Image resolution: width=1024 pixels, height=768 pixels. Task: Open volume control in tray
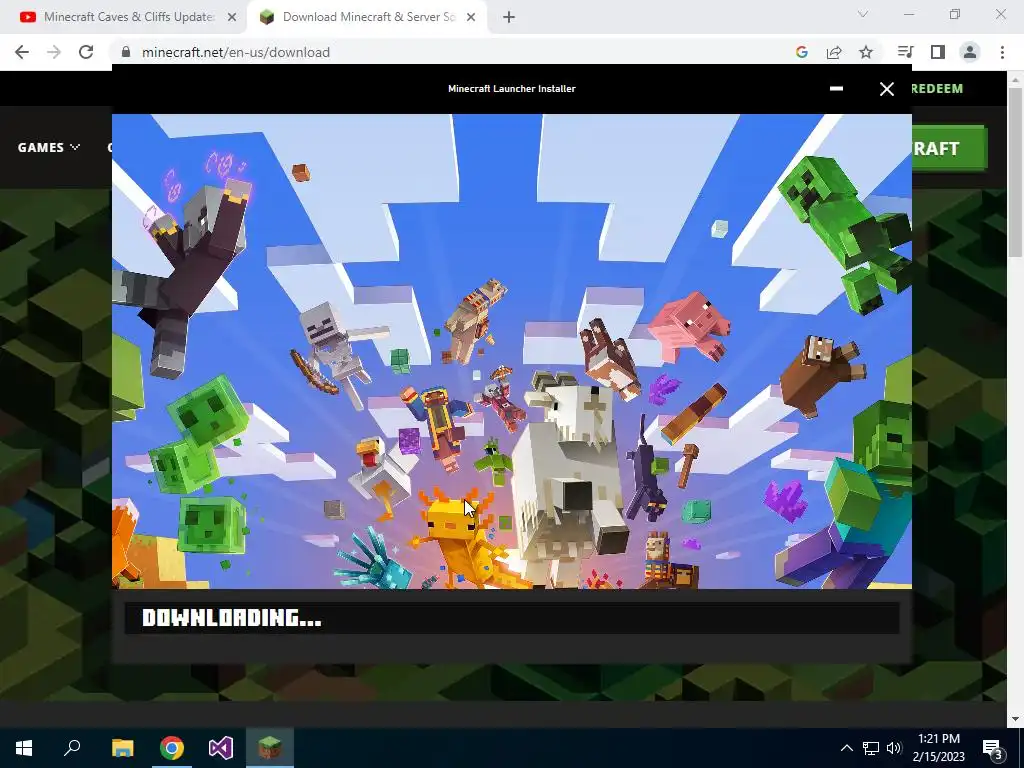894,748
